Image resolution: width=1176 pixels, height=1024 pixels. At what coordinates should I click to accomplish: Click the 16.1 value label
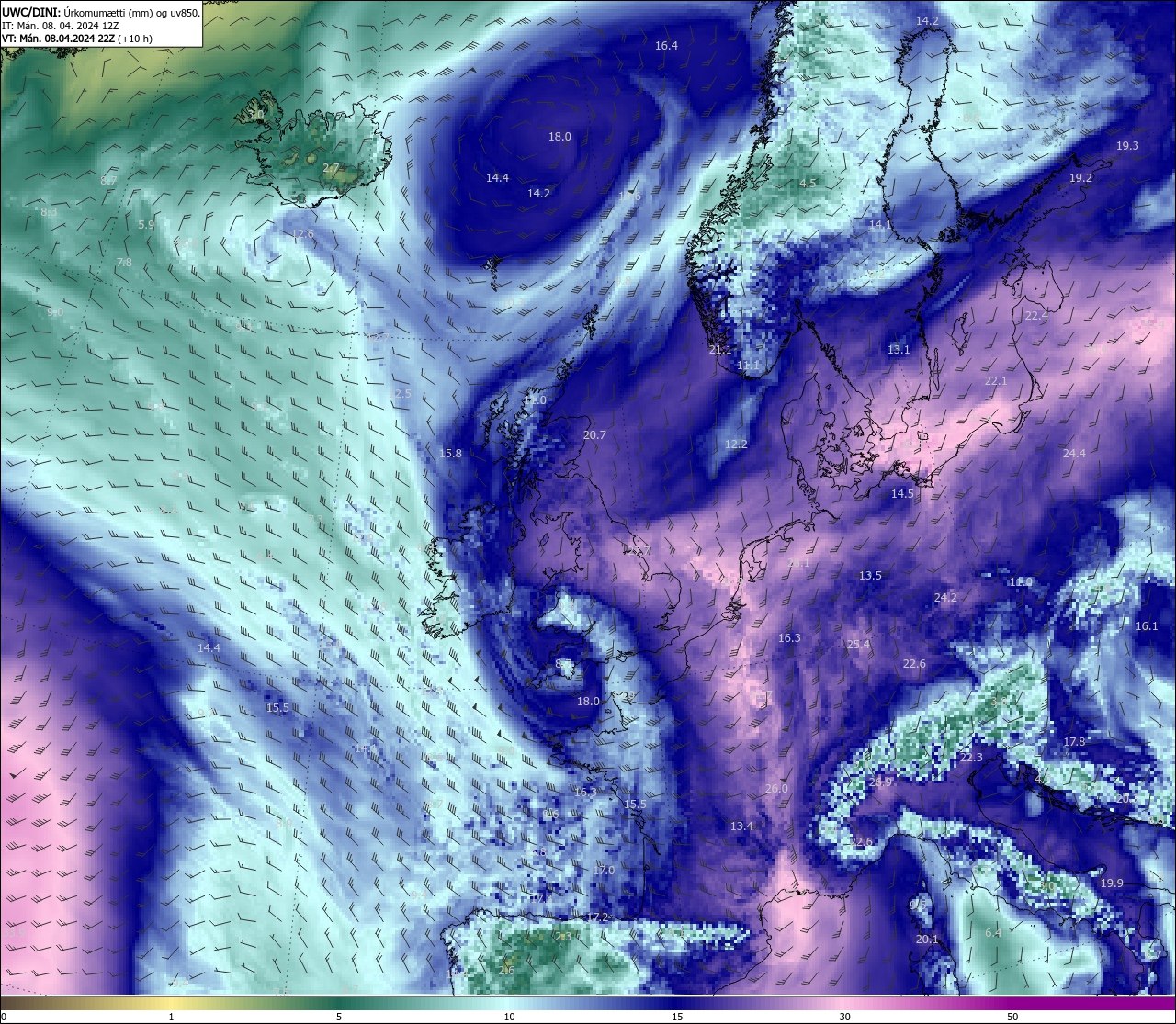coord(1147,625)
